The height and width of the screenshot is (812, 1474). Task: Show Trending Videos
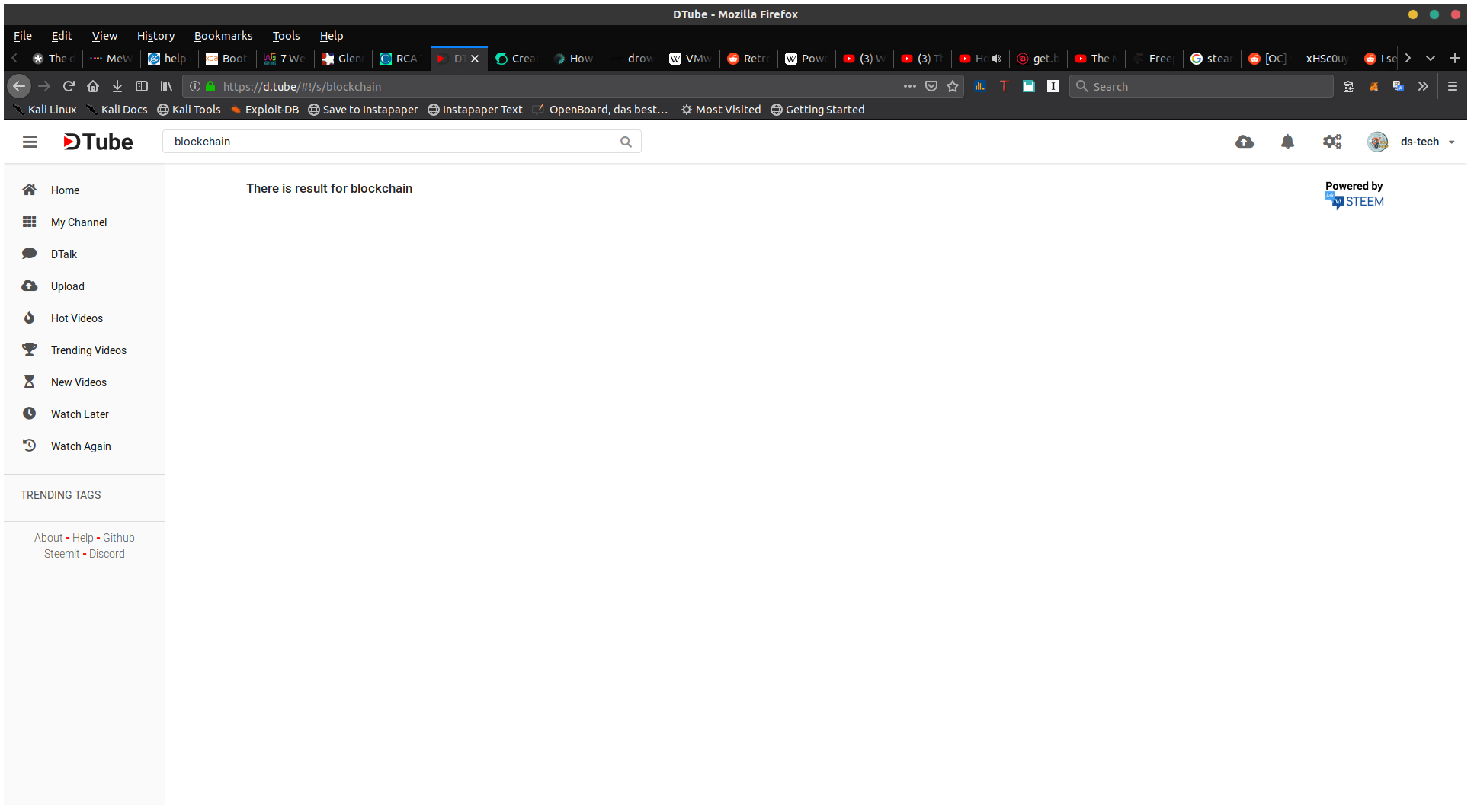click(x=89, y=350)
